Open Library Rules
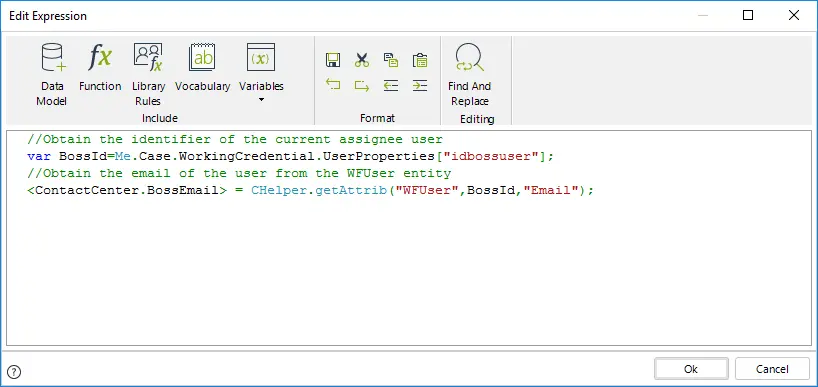This screenshot has height=387, width=818. point(148,75)
